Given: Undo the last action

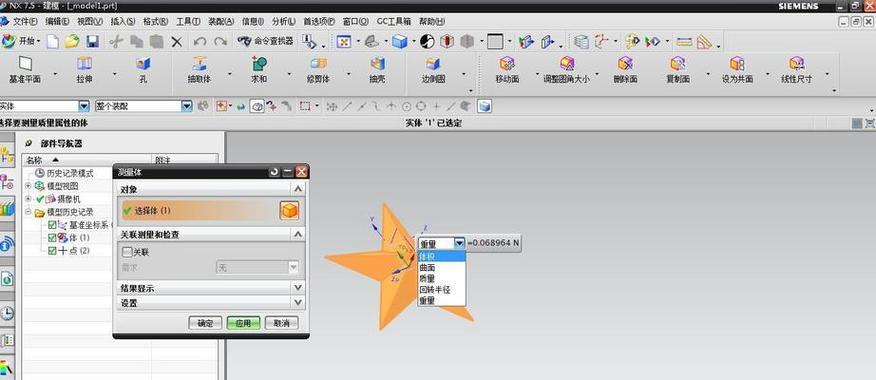Looking at the screenshot, I should [x=199, y=42].
